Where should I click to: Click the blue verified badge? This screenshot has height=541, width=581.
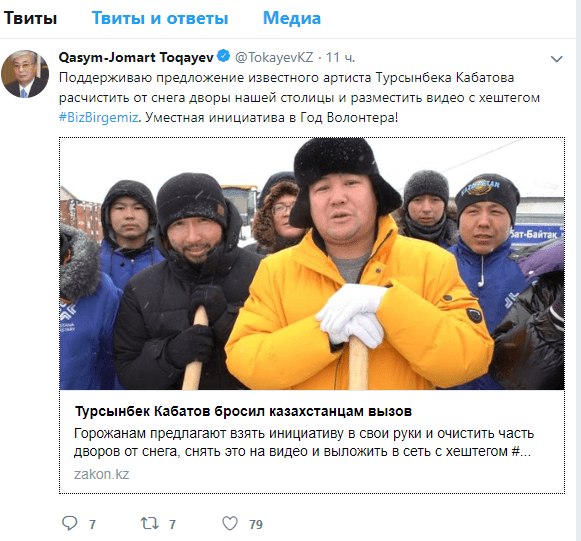(223, 56)
